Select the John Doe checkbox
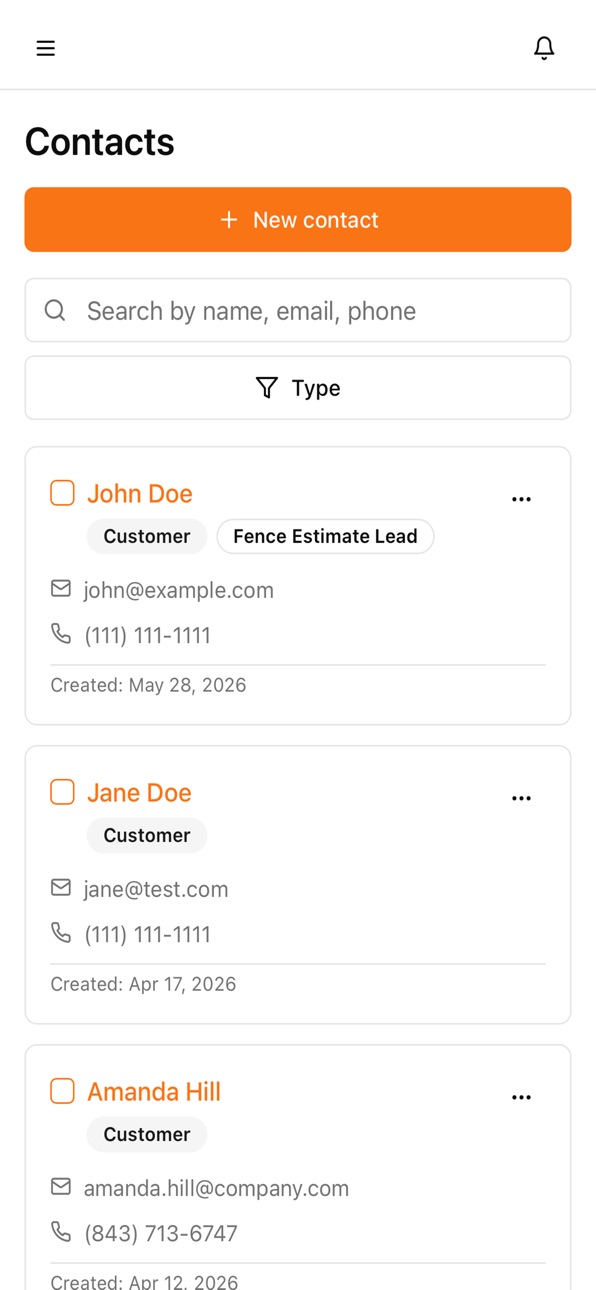Viewport: 596px width, 1290px height. click(x=62, y=493)
